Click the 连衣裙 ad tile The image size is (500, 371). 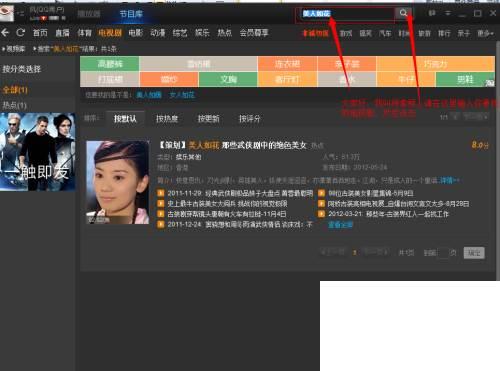point(287,64)
